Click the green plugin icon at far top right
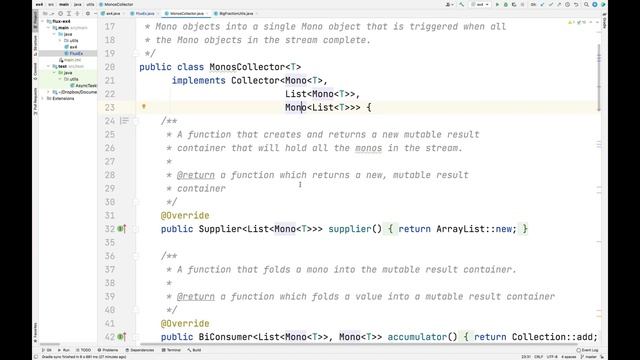 pyautogui.click(x=603, y=4)
